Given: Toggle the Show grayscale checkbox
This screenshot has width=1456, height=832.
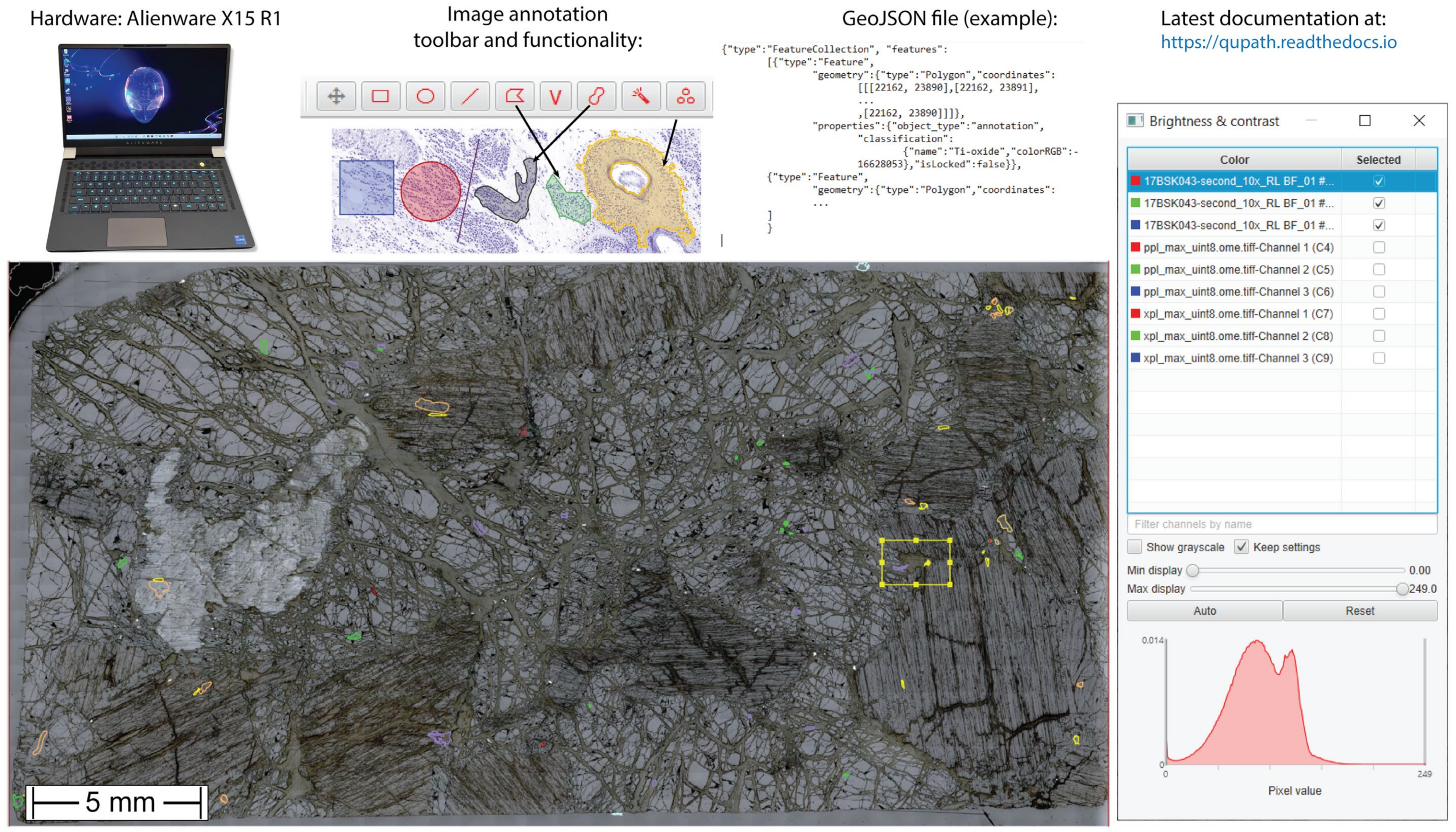Looking at the screenshot, I should (1135, 547).
